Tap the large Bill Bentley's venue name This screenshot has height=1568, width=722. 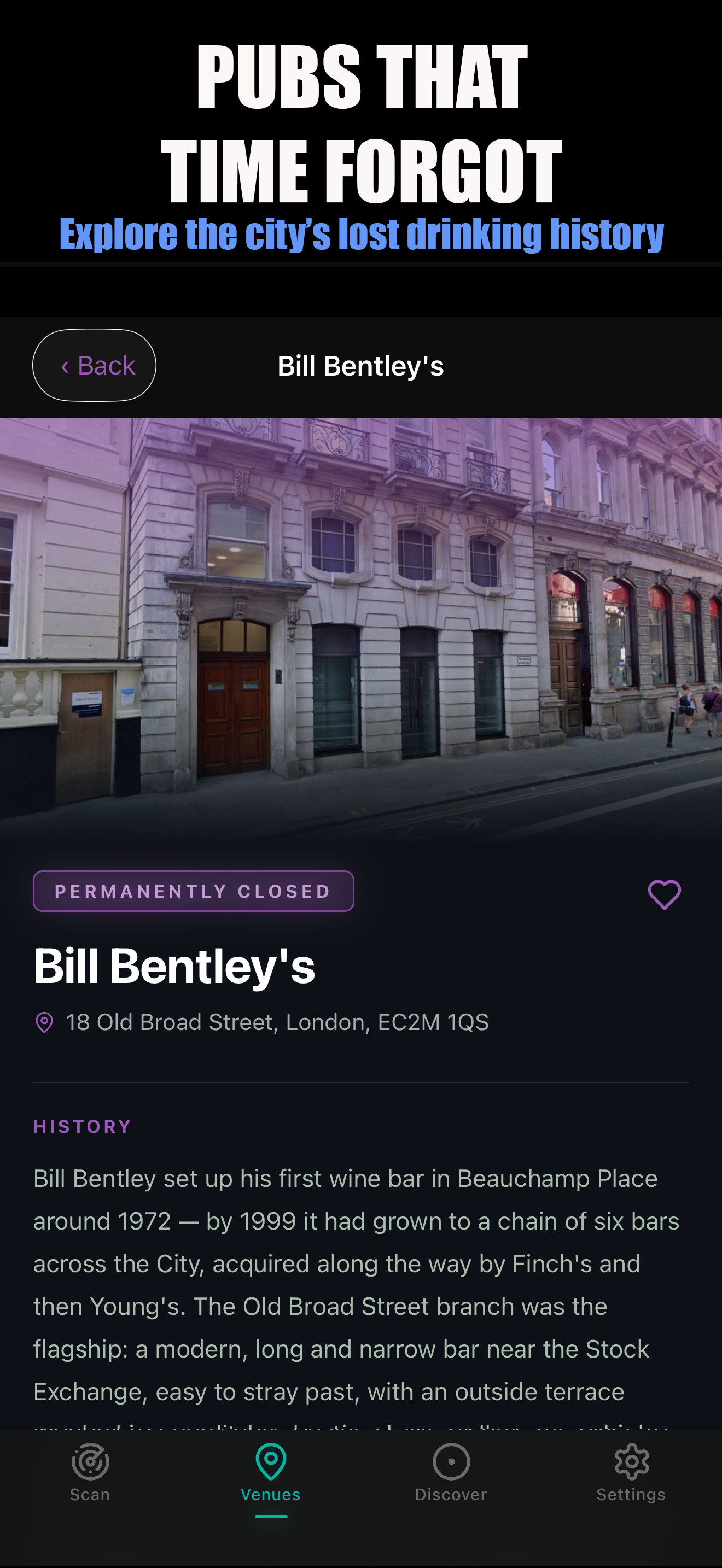[174, 966]
